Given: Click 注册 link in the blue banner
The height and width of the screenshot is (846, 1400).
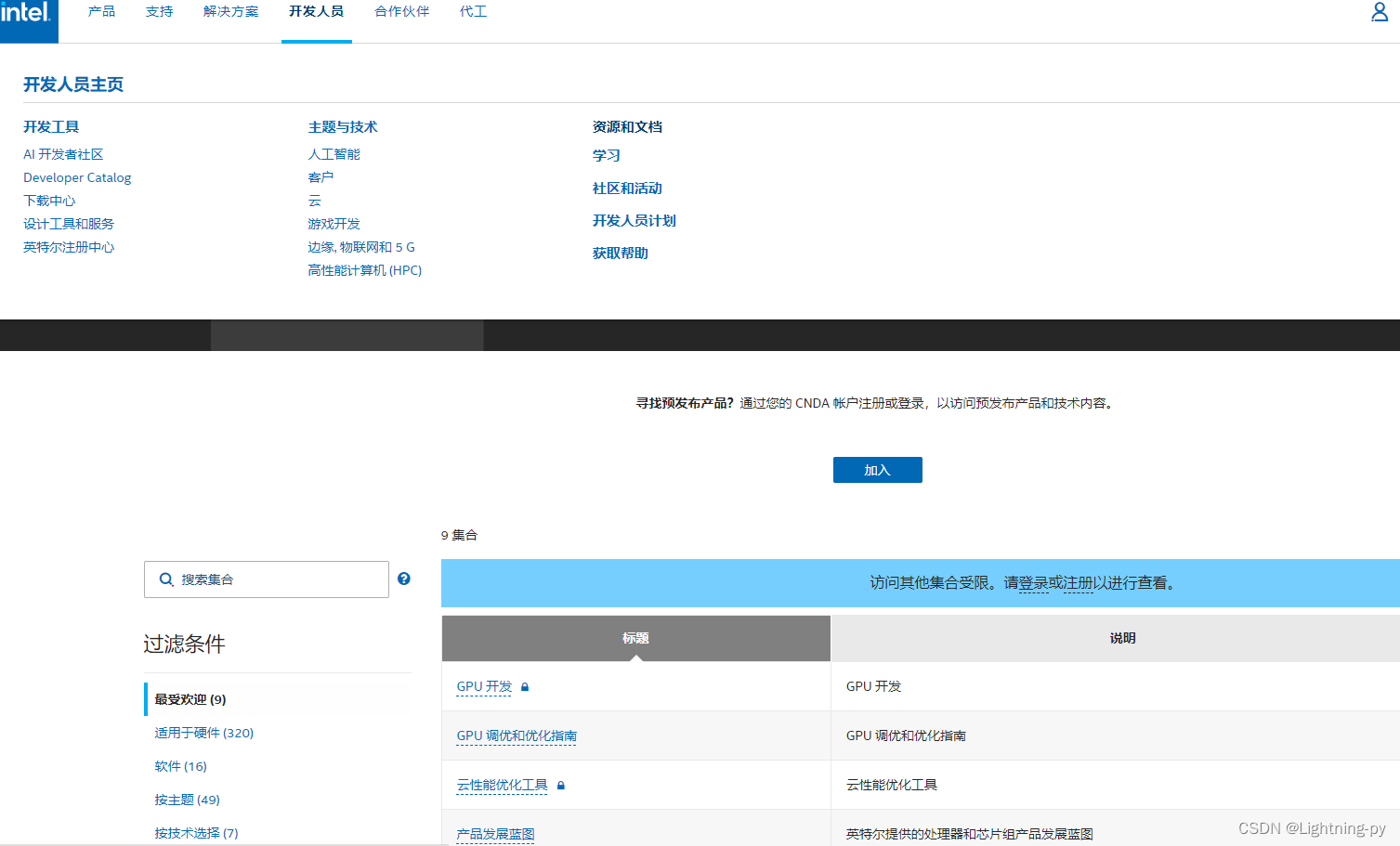Looking at the screenshot, I should pos(1079,583).
